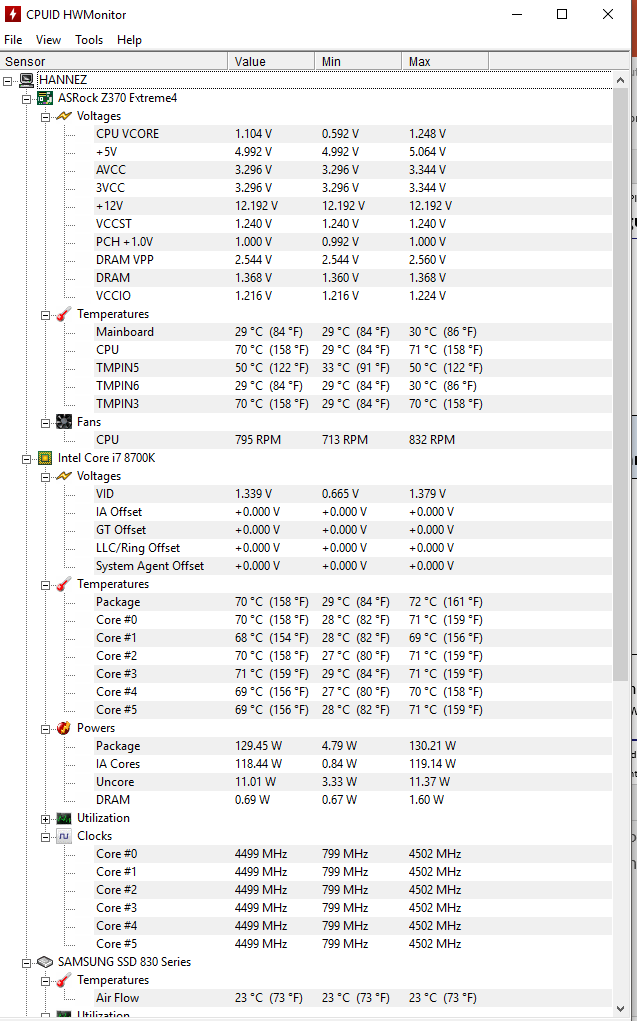
Task: Collapse the CPU Temperatures group under Intel Core i7
Action: pos(46,585)
